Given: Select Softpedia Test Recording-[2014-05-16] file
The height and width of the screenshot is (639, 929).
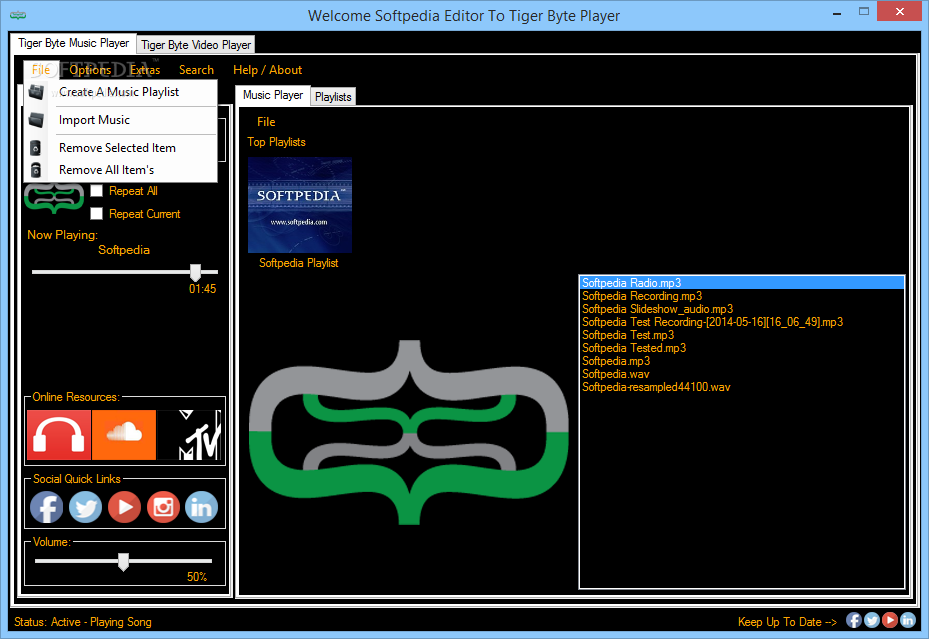Looking at the screenshot, I should click(742, 322).
